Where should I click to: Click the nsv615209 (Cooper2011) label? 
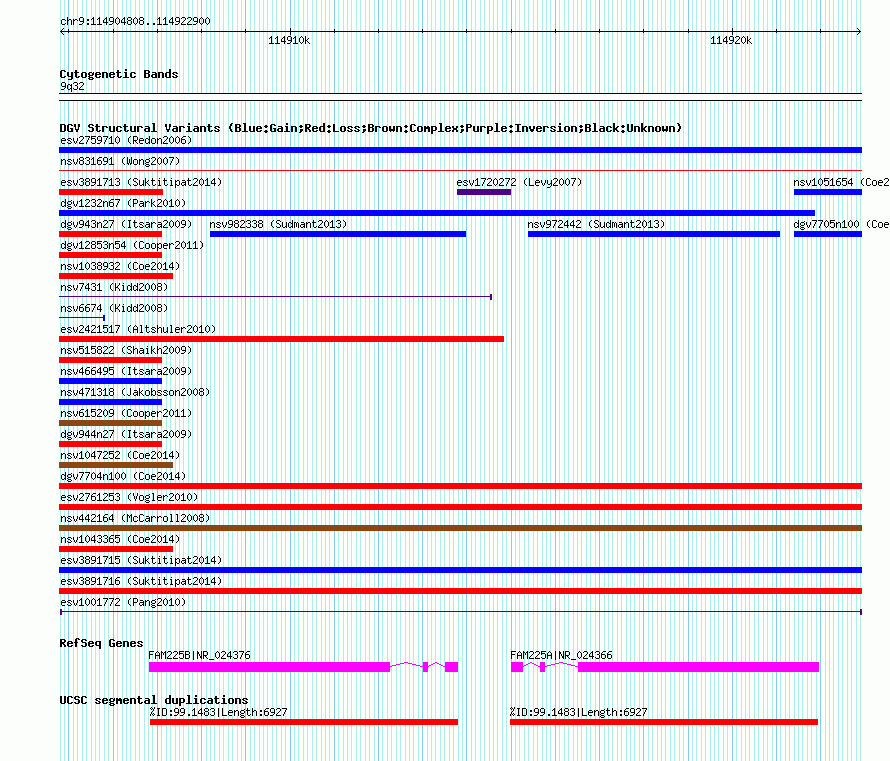tap(126, 413)
